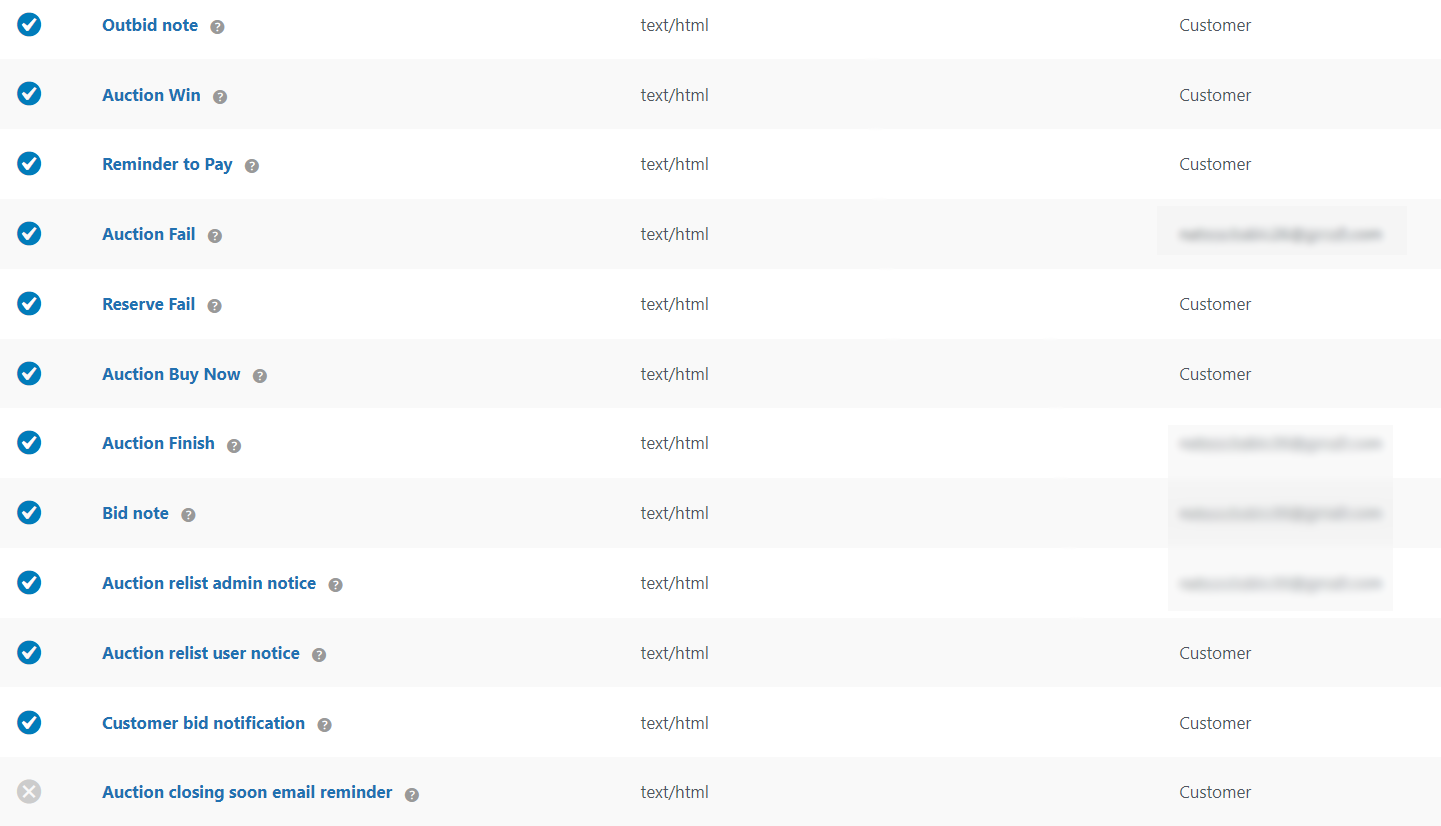
Task: Open help for Customer bid notification
Action: coord(323,725)
